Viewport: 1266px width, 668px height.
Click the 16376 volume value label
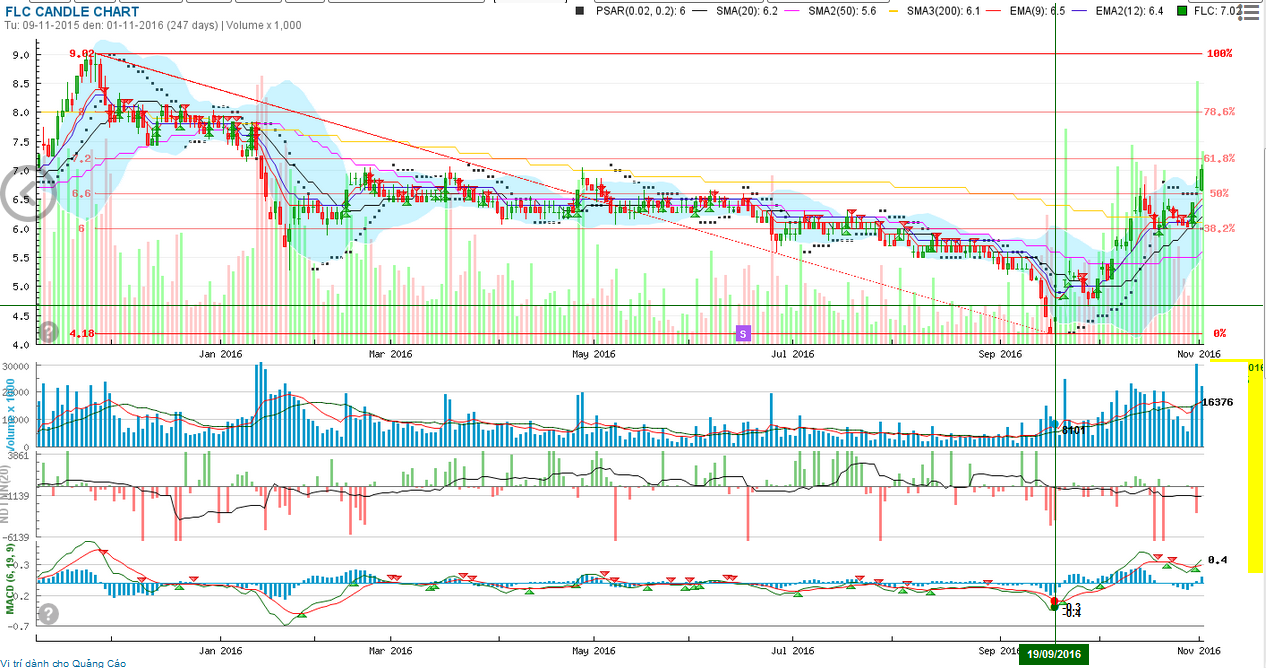[x=1217, y=402]
